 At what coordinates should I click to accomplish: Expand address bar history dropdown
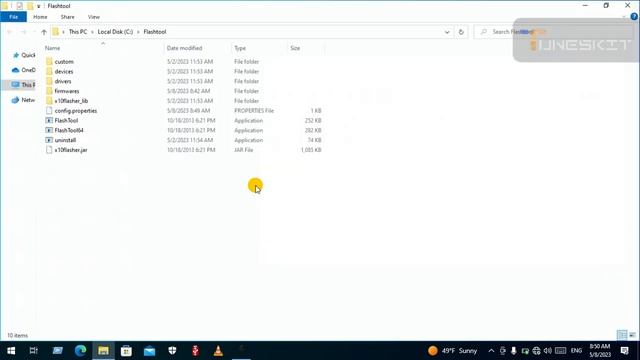pos(447,32)
